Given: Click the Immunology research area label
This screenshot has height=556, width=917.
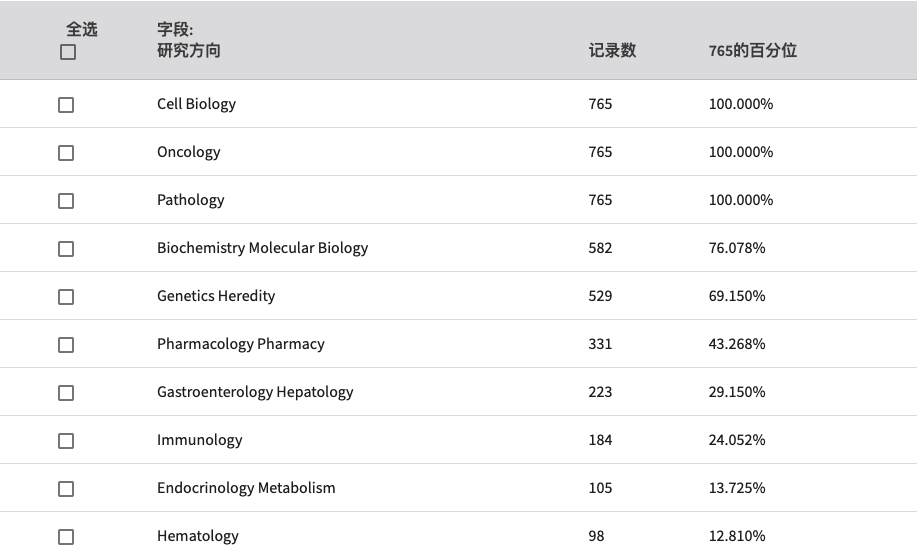Looking at the screenshot, I should tap(199, 440).
